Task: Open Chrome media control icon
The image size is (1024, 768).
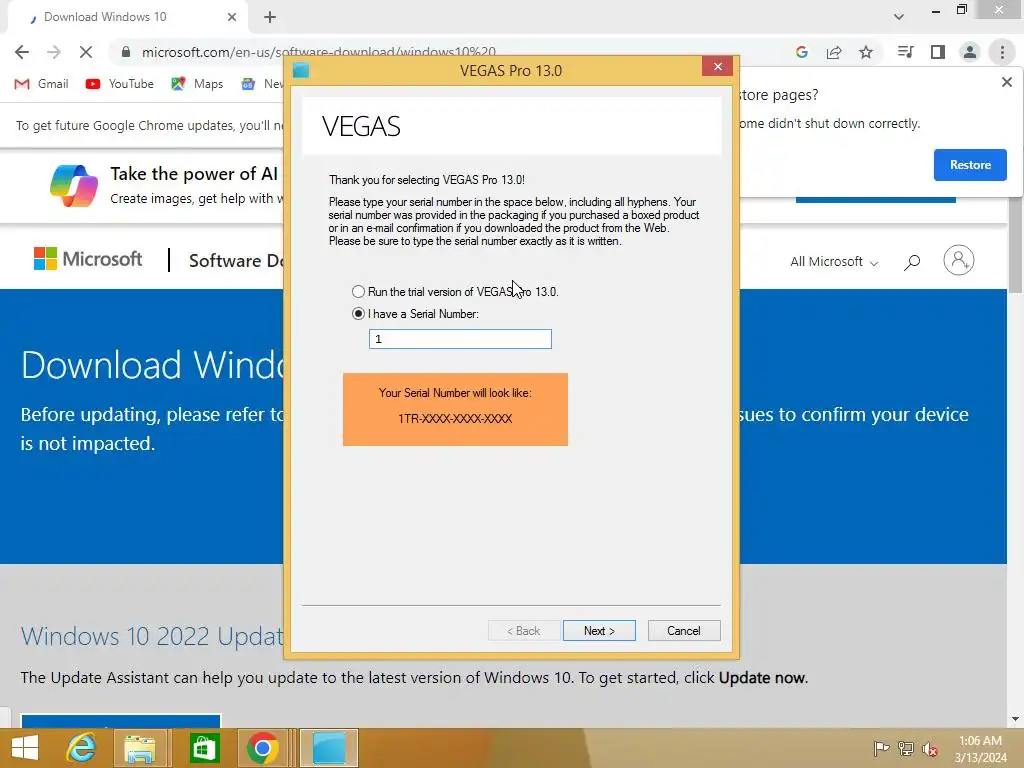Action: (x=905, y=52)
